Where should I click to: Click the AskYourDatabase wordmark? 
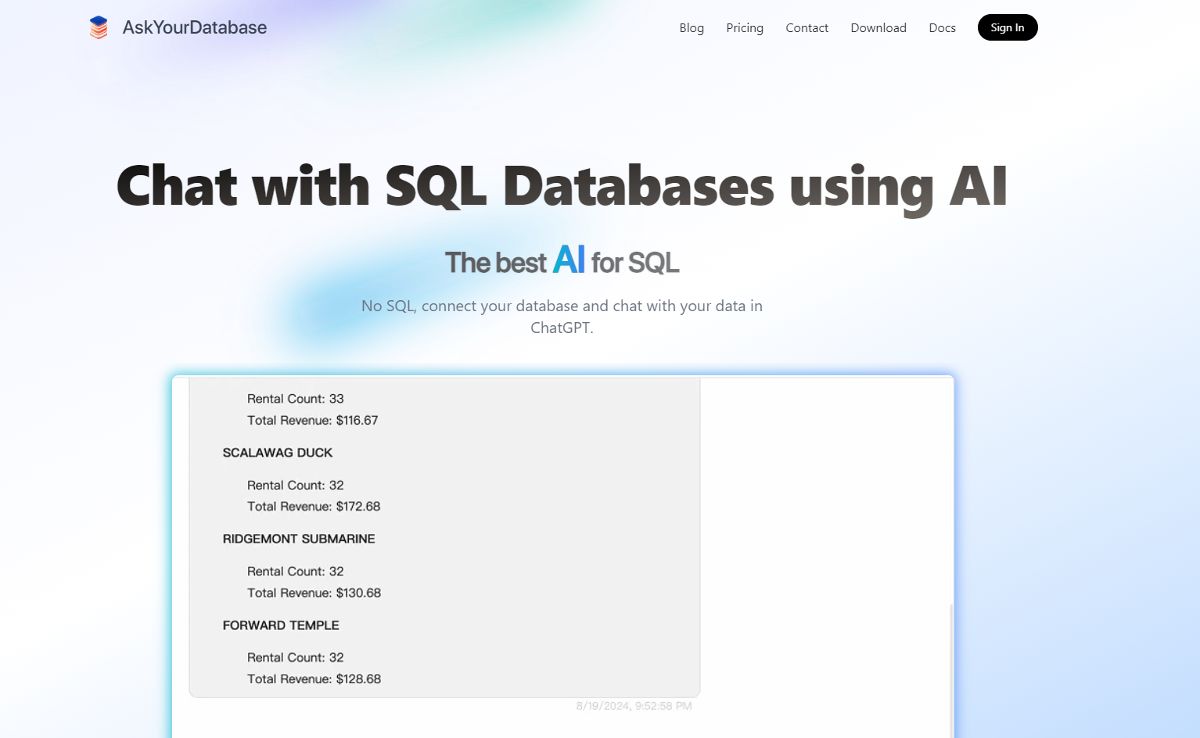[192, 27]
